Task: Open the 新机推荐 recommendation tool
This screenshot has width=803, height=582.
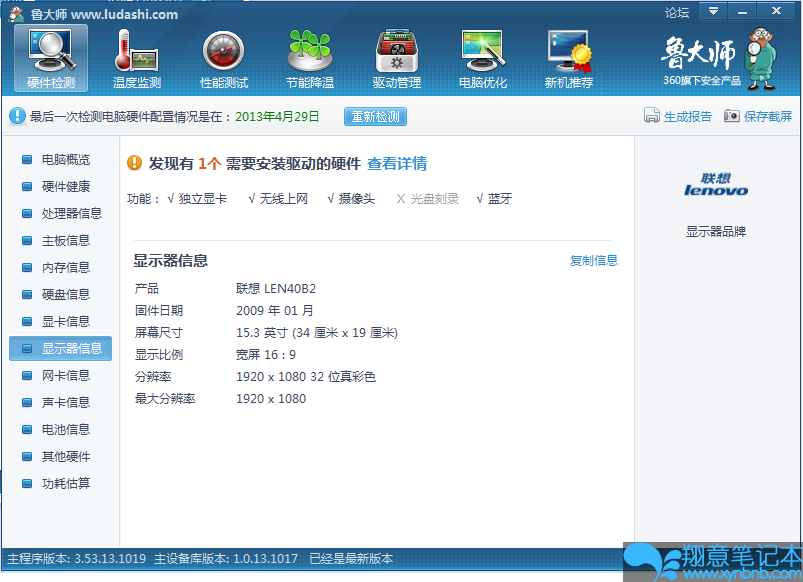Action: click(569, 58)
